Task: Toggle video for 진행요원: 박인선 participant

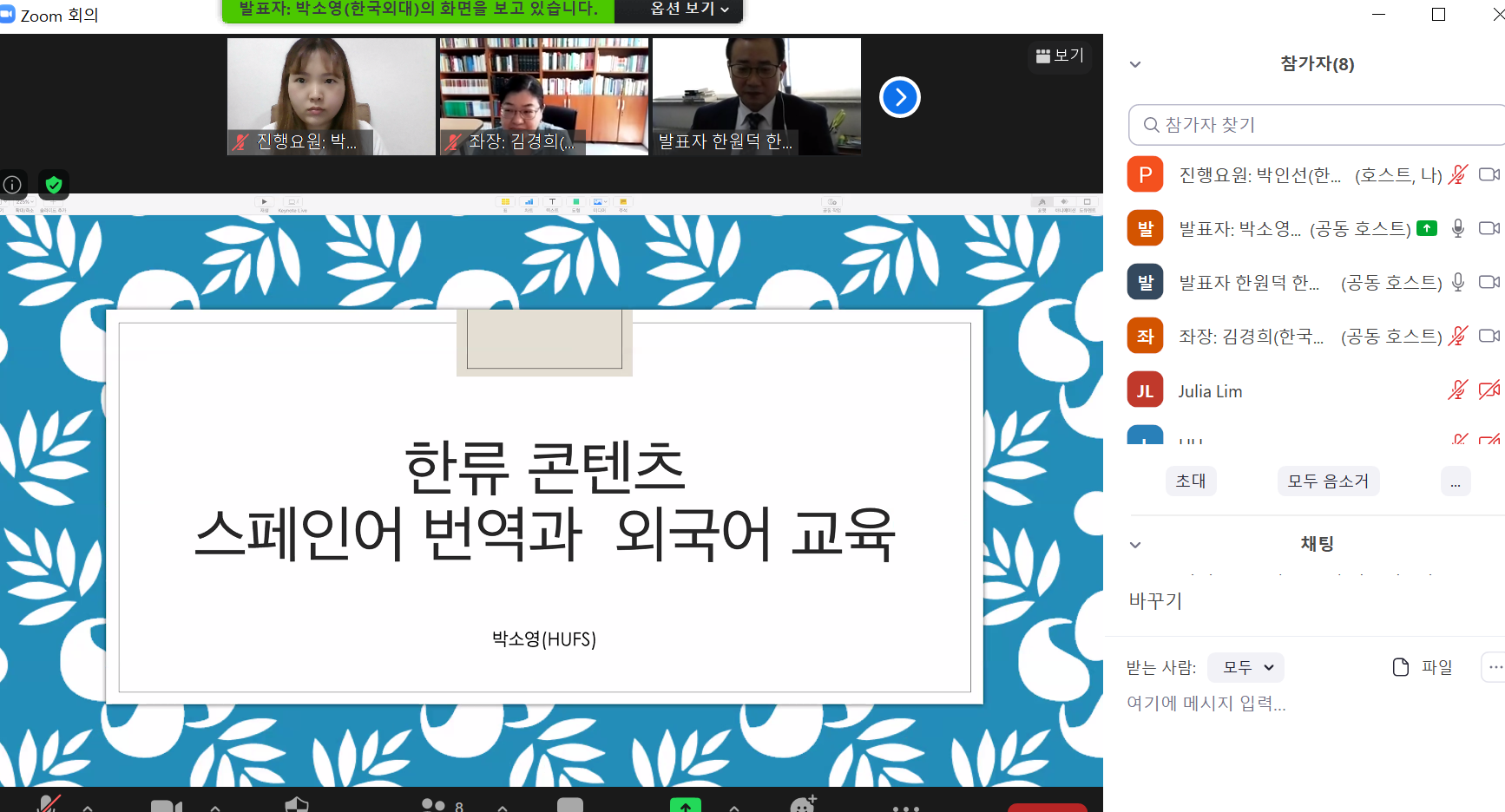Action: 1489,174
